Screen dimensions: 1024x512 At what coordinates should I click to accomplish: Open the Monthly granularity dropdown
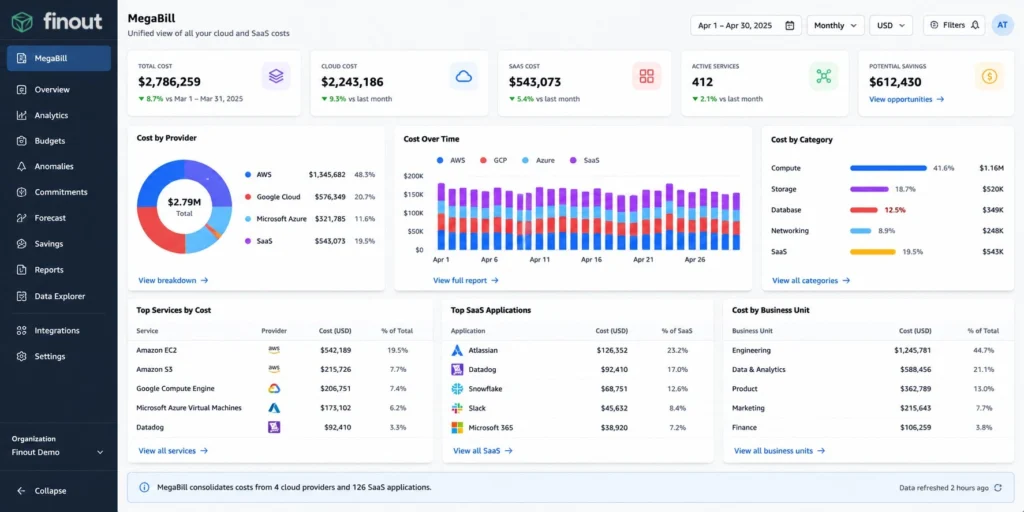click(835, 25)
